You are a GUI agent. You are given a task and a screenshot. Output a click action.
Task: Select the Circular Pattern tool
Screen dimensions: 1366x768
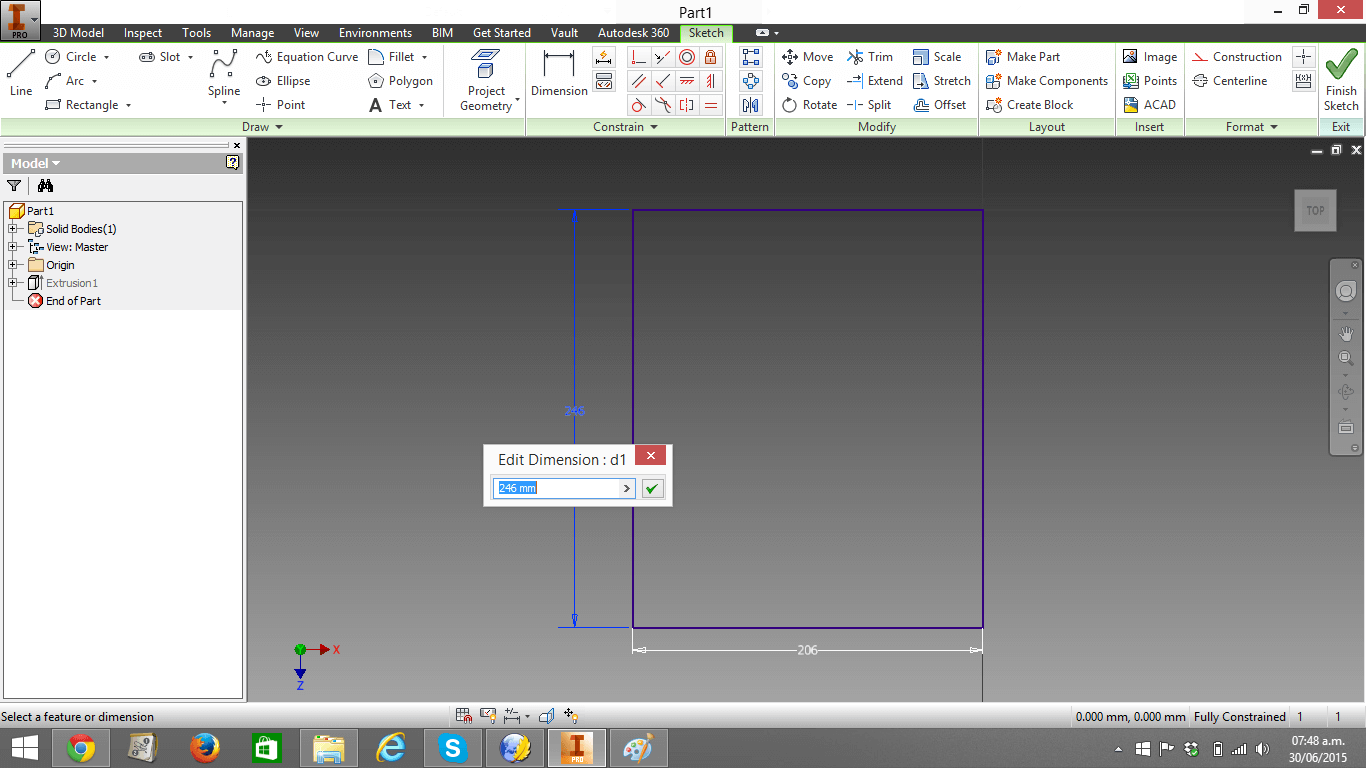tap(751, 81)
